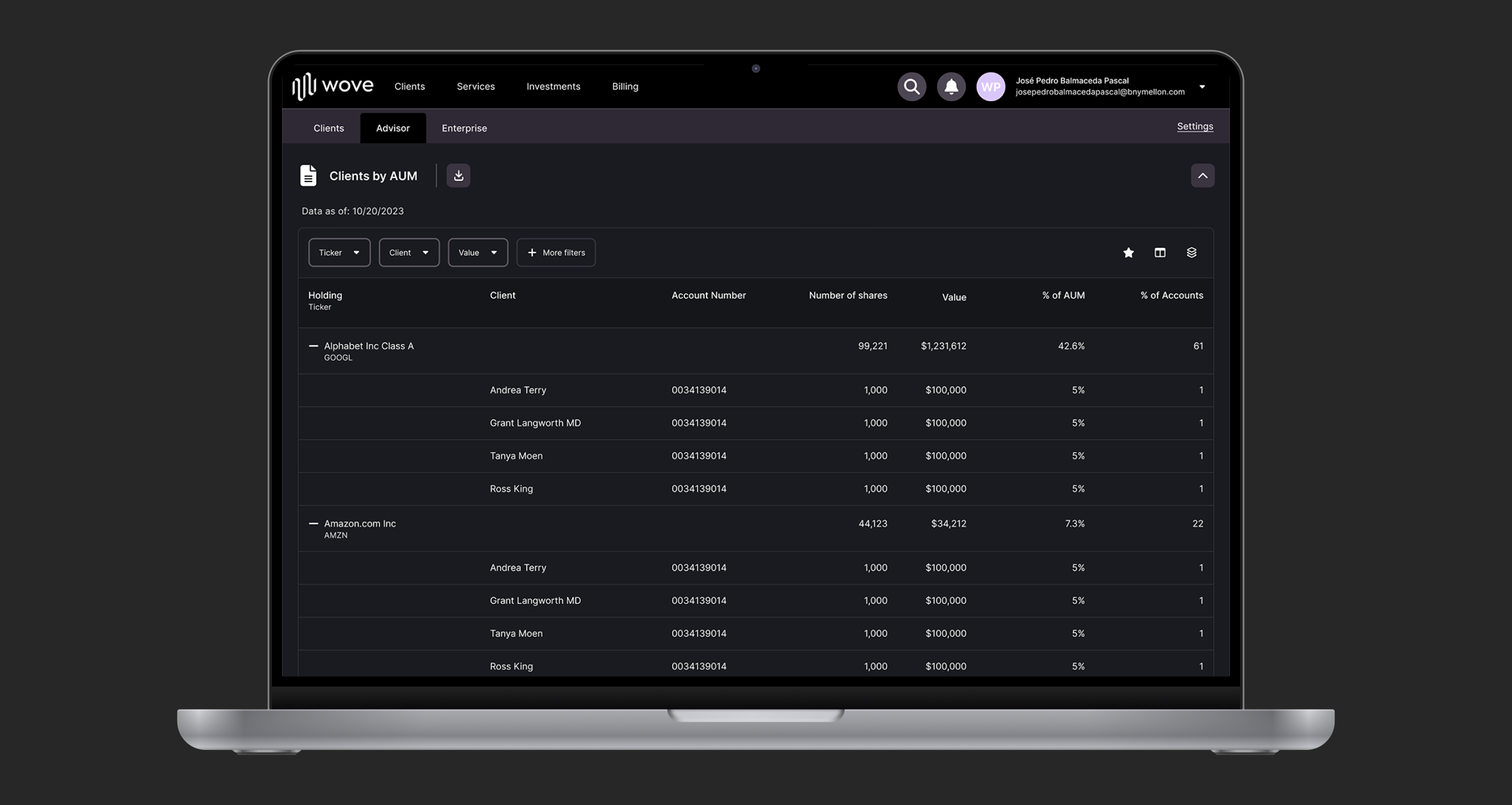Screen dimensions: 1512x805
Task: Click the GOOGL ticker label
Action: 338,358
